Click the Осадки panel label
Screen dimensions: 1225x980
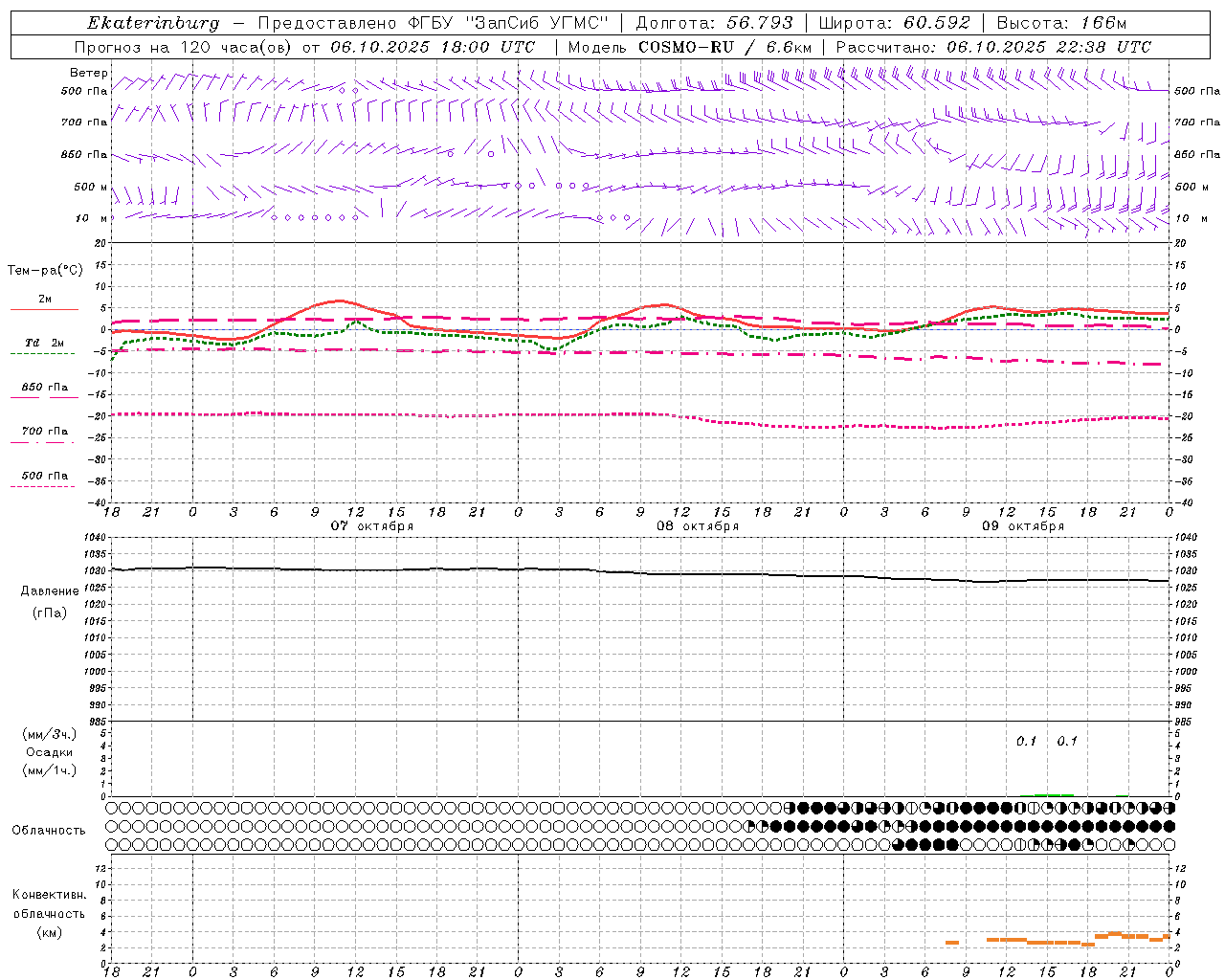tap(50, 752)
